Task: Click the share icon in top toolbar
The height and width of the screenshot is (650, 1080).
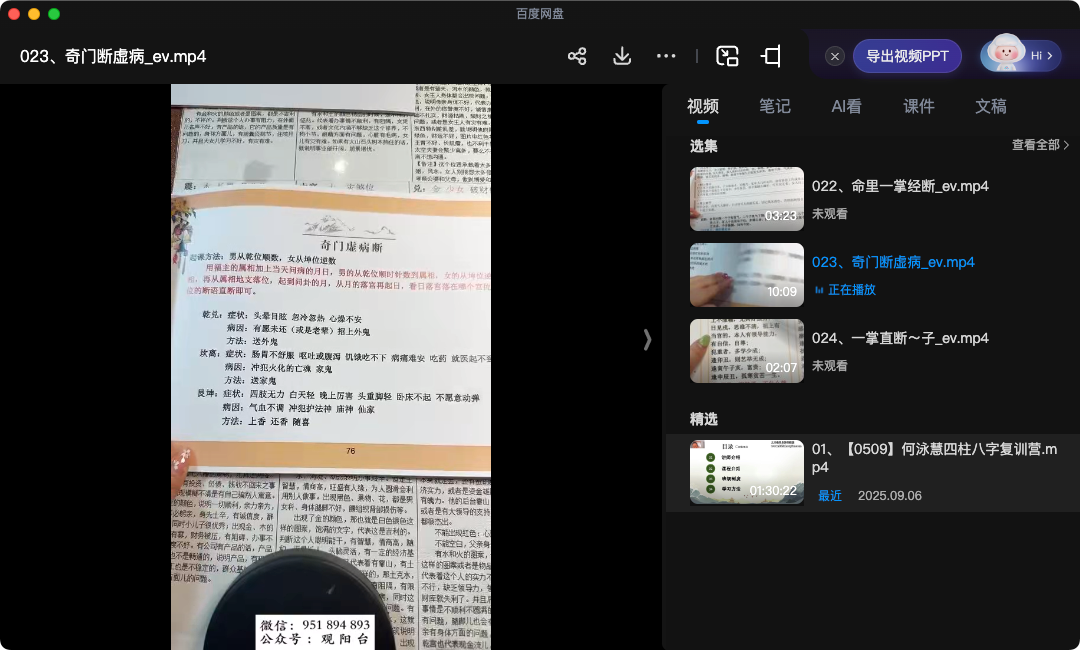Action: click(577, 56)
